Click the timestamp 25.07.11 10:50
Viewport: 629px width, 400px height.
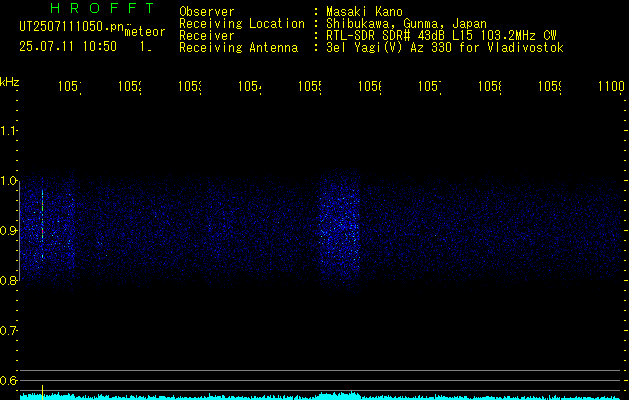68,47
